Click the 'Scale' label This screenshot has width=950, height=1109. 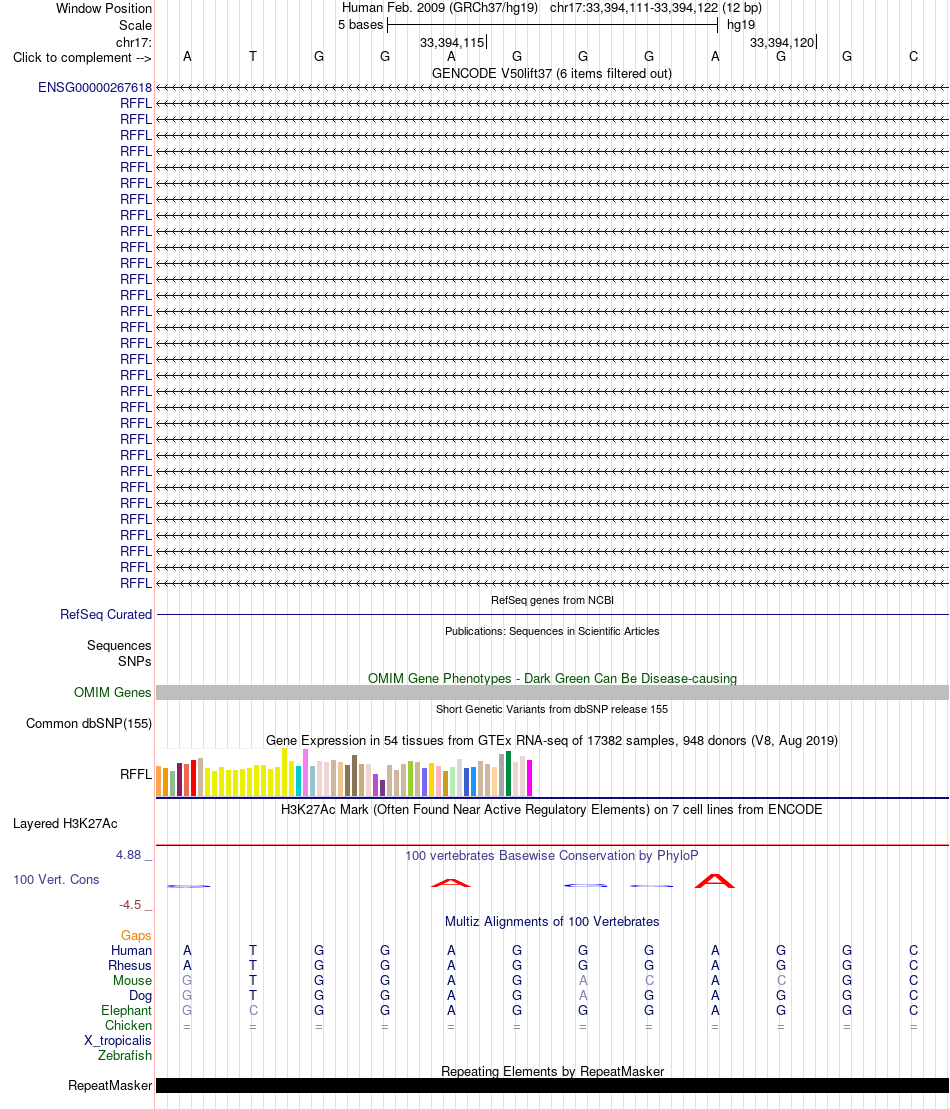(135, 25)
